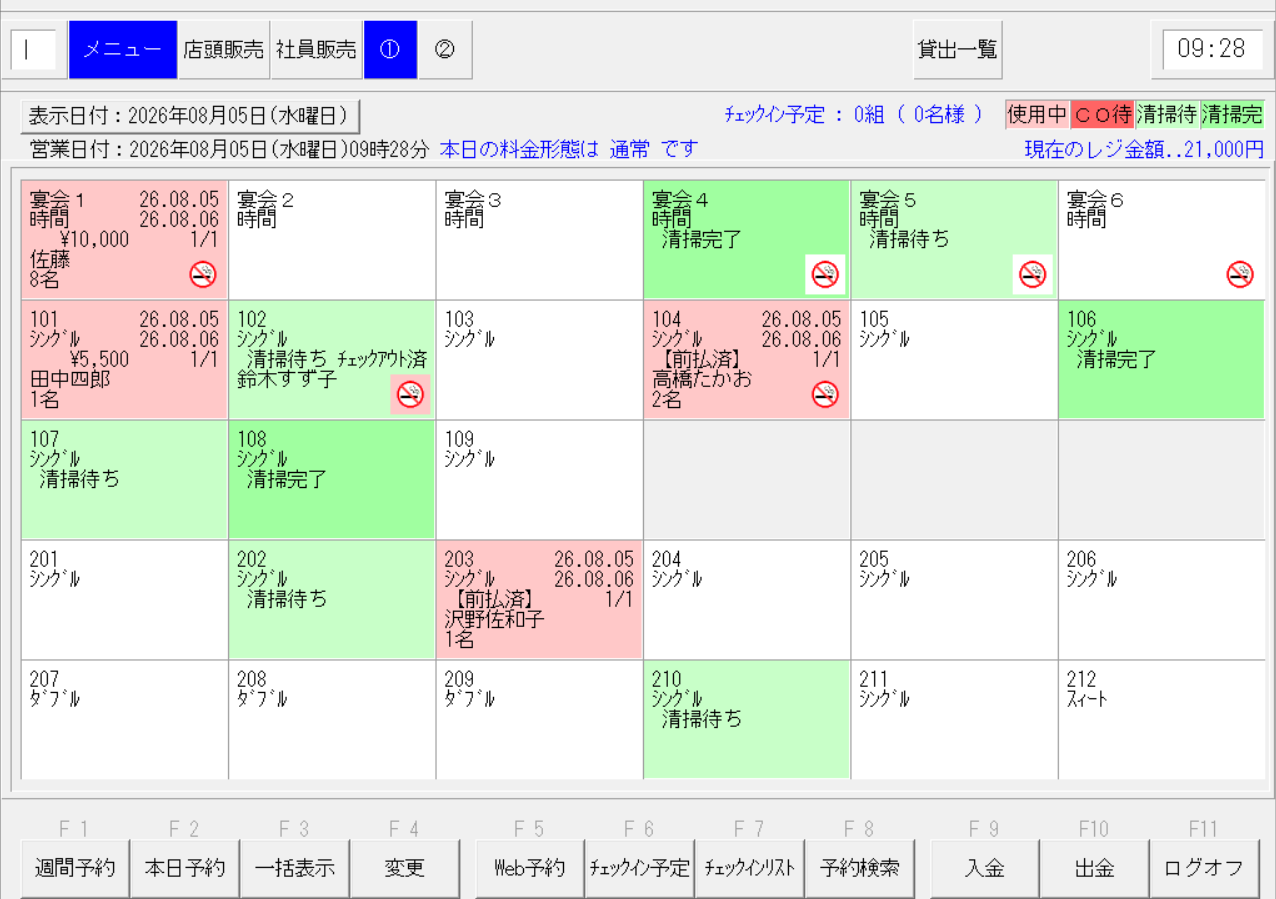Image resolution: width=1276 pixels, height=899 pixels.
Task: Select suite room 212
Action: point(1162,720)
